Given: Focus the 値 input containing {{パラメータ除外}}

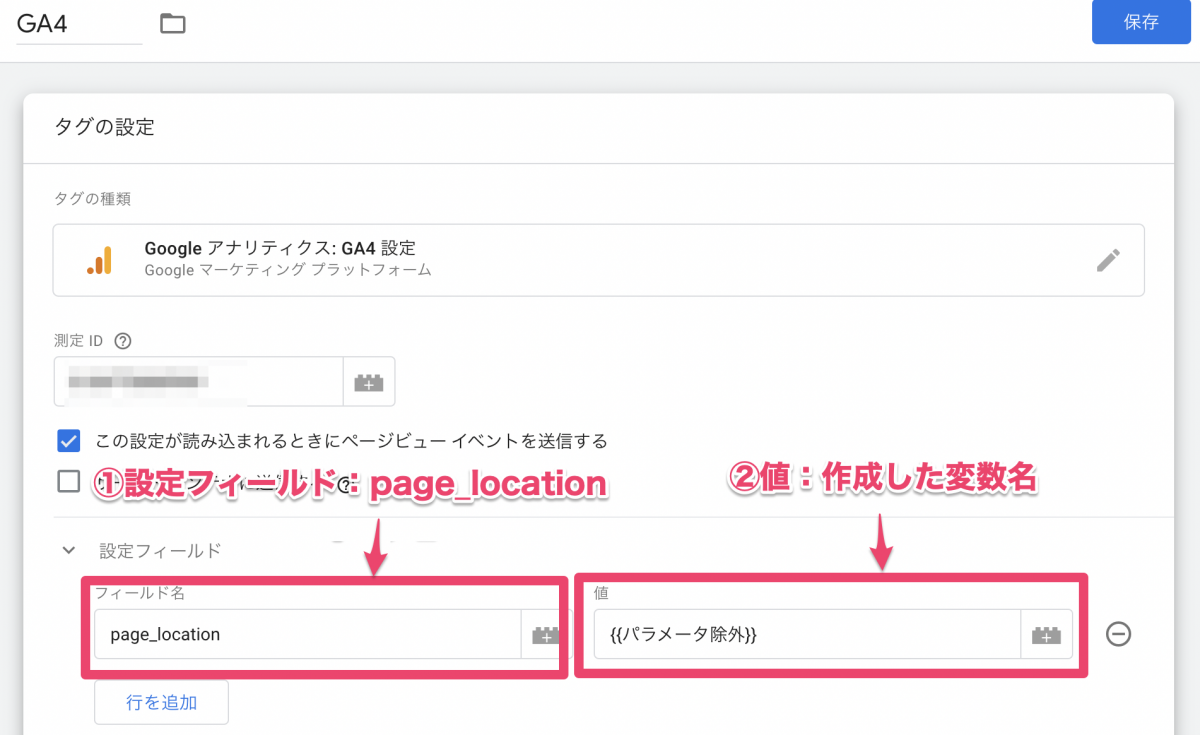Looking at the screenshot, I should tap(806, 634).
